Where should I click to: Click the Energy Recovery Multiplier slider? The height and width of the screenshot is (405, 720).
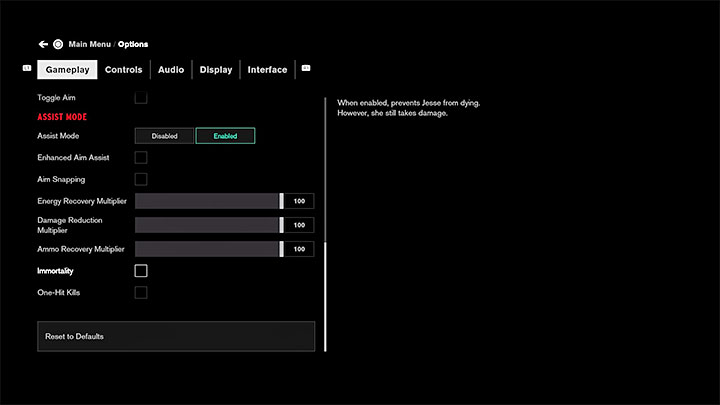pos(208,201)
